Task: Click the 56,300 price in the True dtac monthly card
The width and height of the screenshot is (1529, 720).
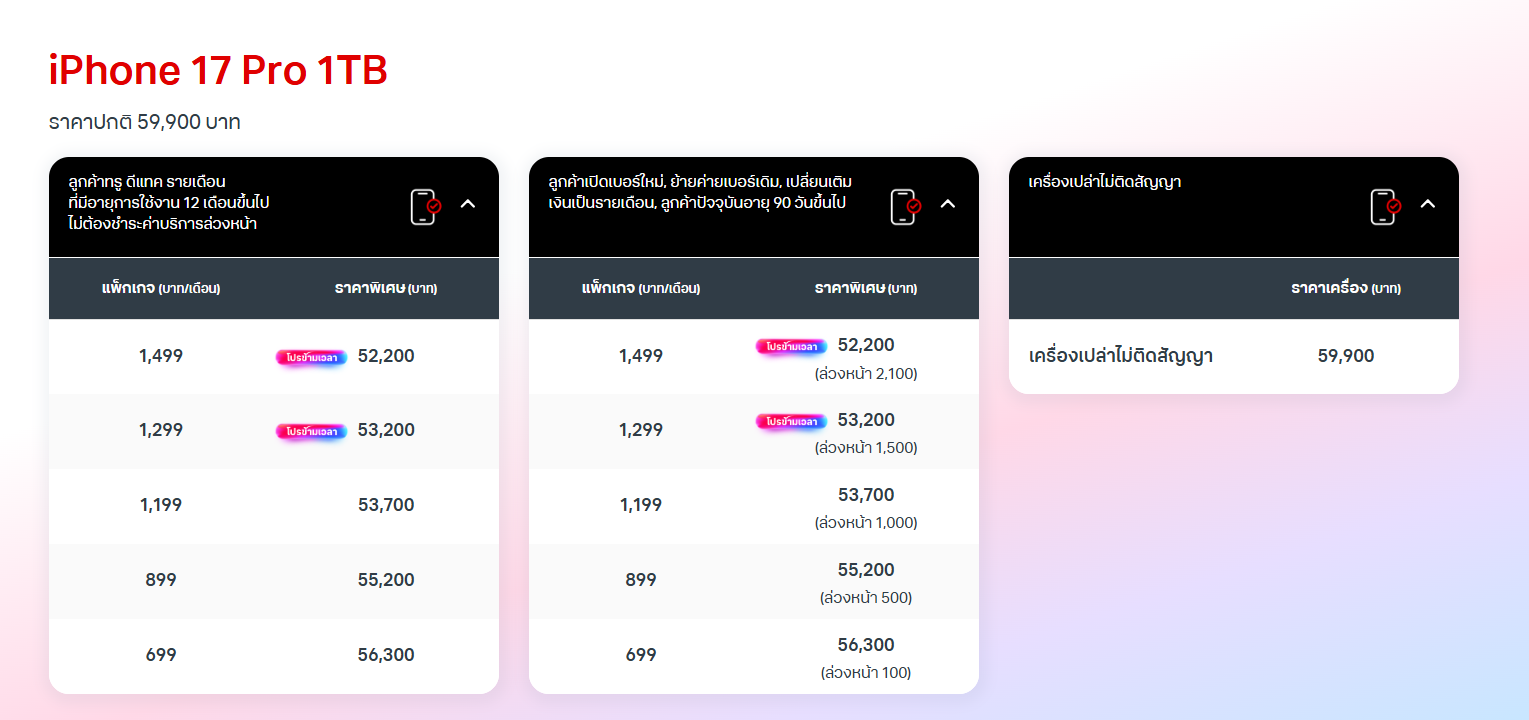Action: pos(386,655)
